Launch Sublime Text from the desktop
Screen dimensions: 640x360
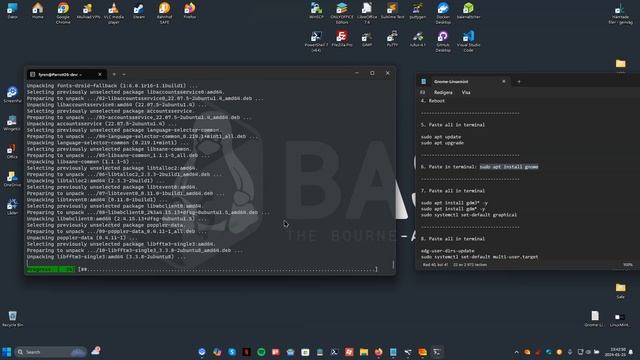(x=392, y=11)
